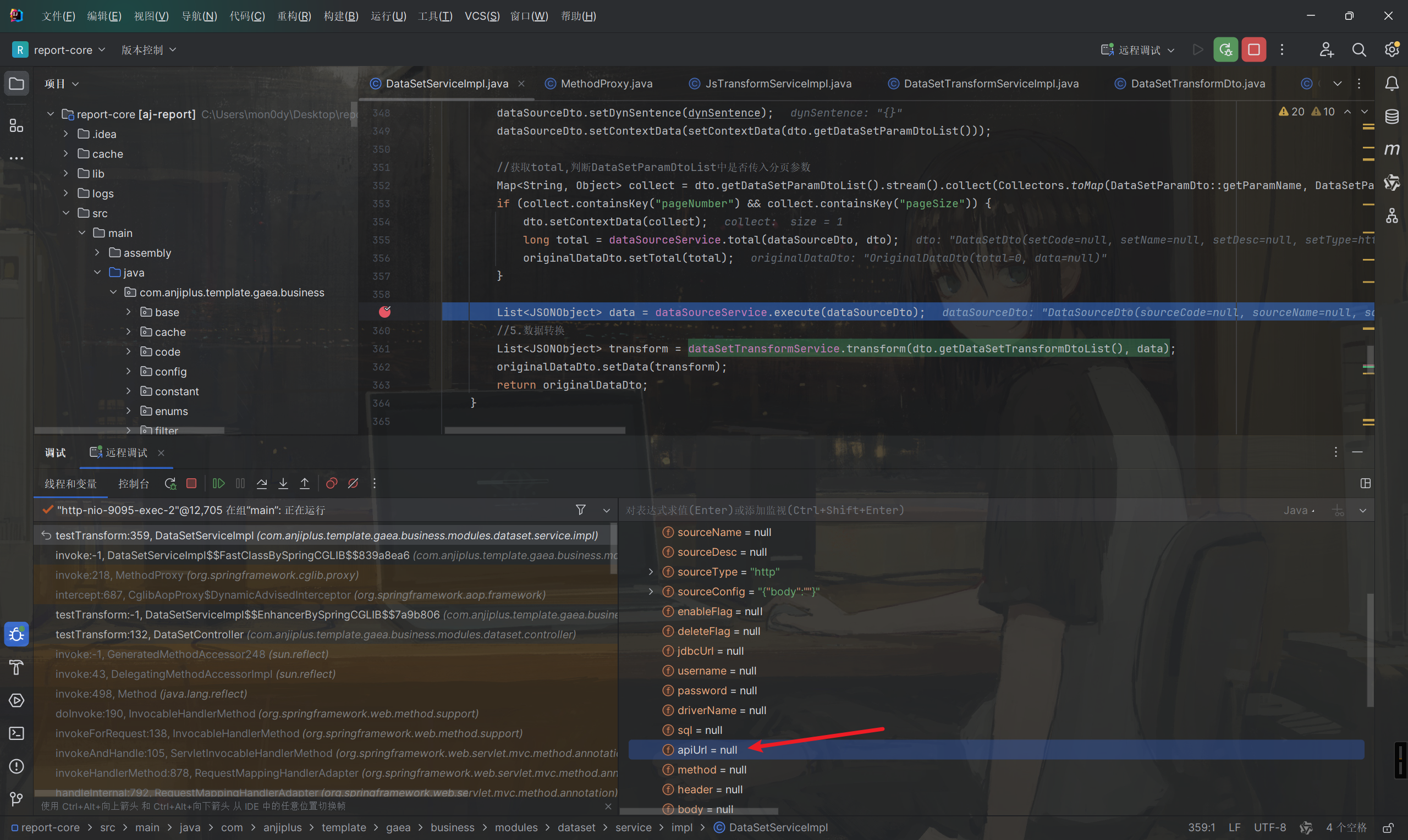Open the 版本控制 dropdown
The image size is (1408, 840).
click(149, 50)
